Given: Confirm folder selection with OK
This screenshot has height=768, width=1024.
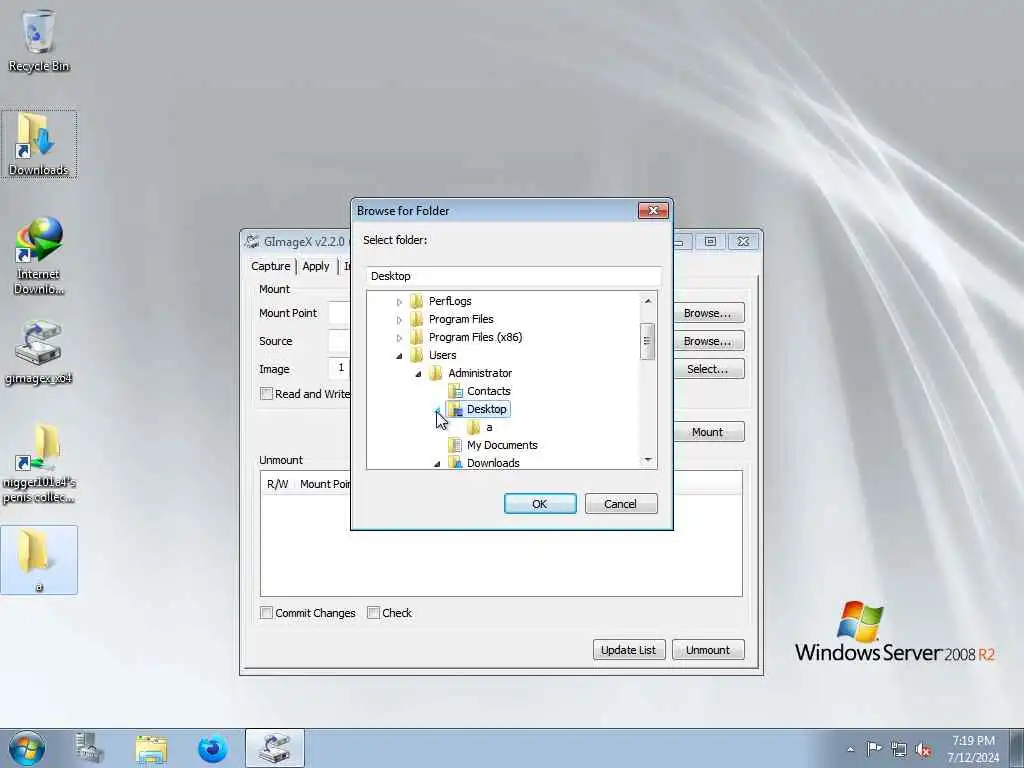Looking at the screenshot, I should [x=539, y=504].
